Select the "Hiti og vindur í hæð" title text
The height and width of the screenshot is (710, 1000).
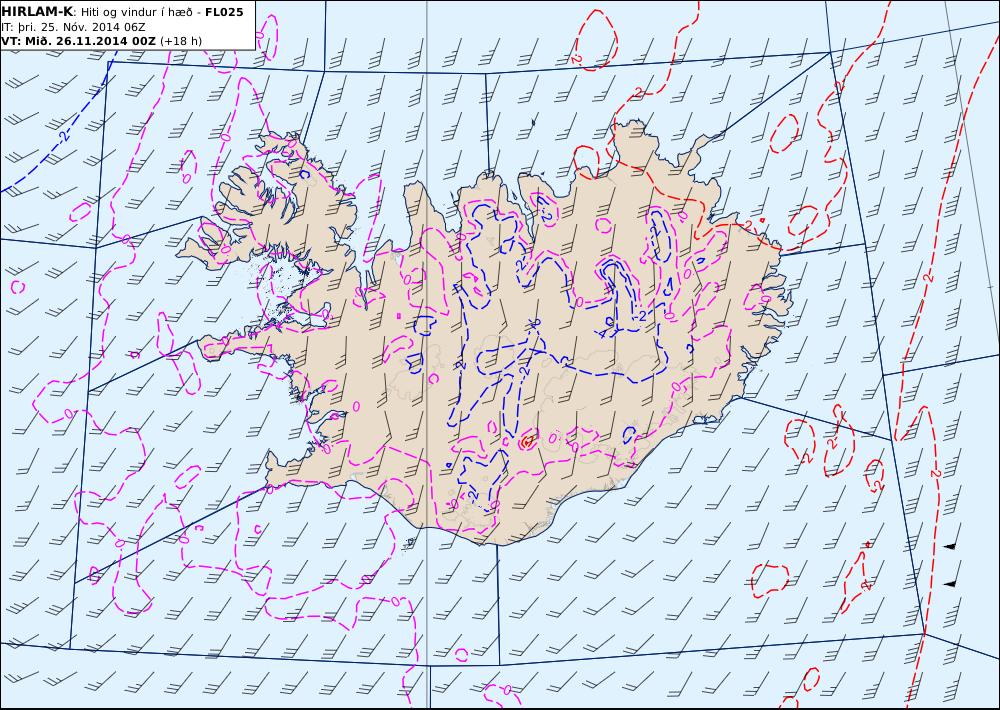135,12
